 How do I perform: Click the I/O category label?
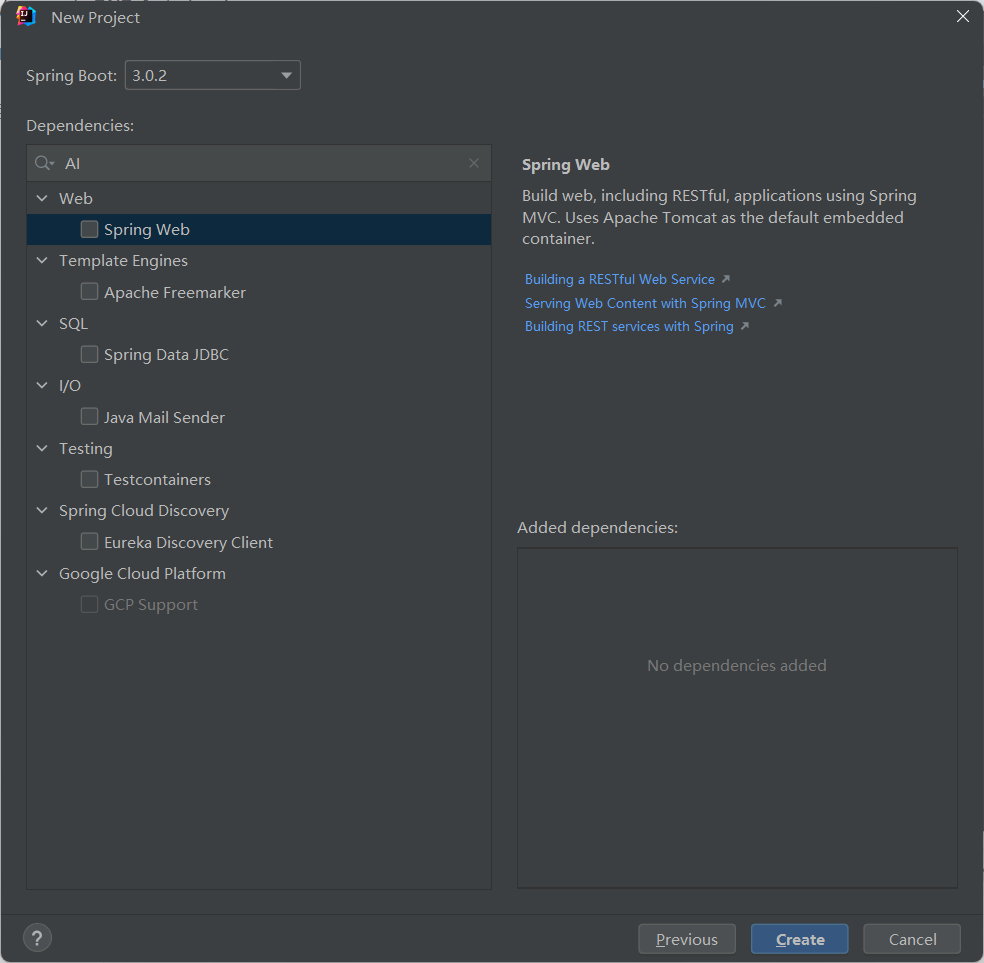tap(70, 386)
